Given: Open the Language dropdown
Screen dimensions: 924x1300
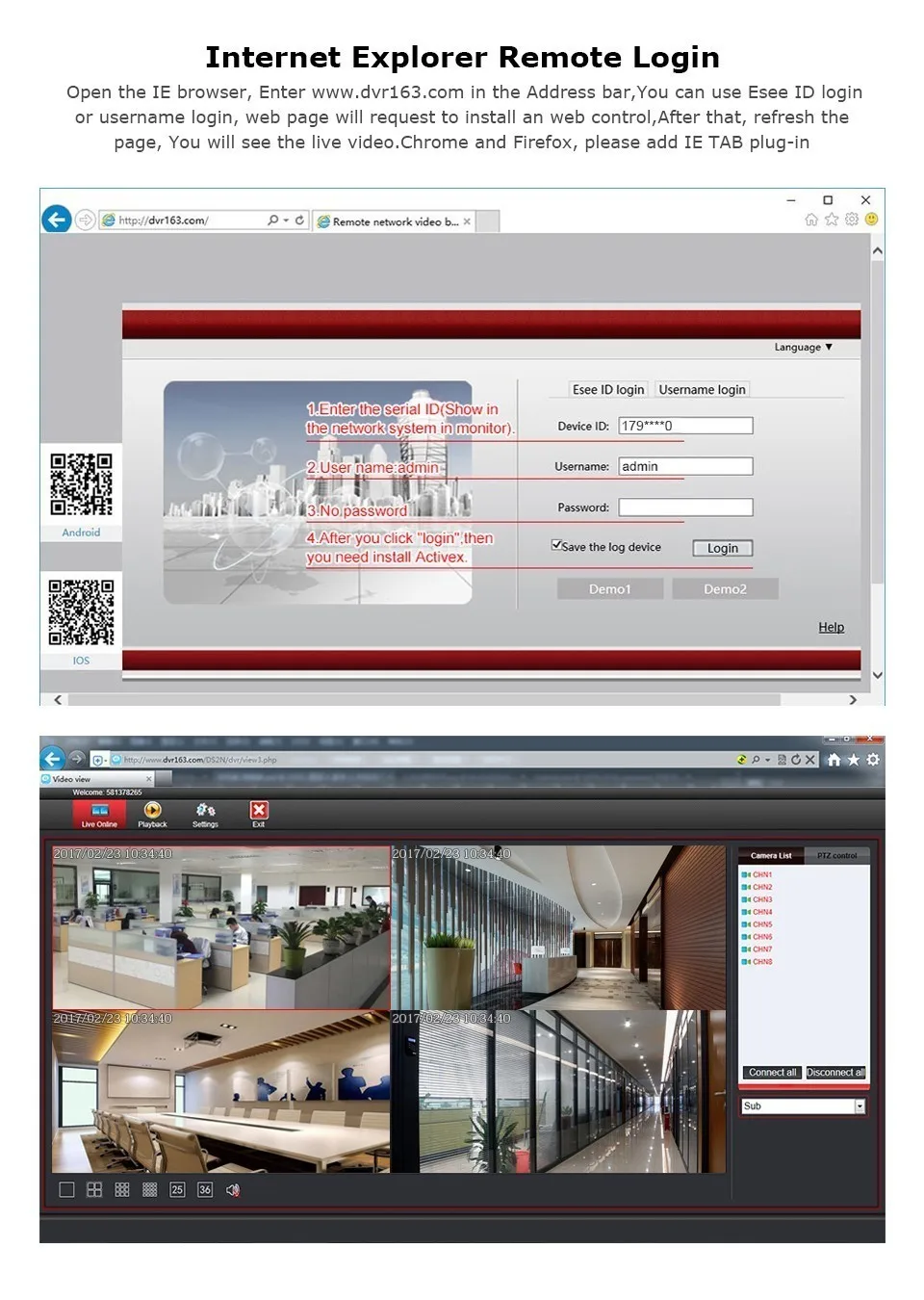Looking at the screenshot, I should click(803, 348).
